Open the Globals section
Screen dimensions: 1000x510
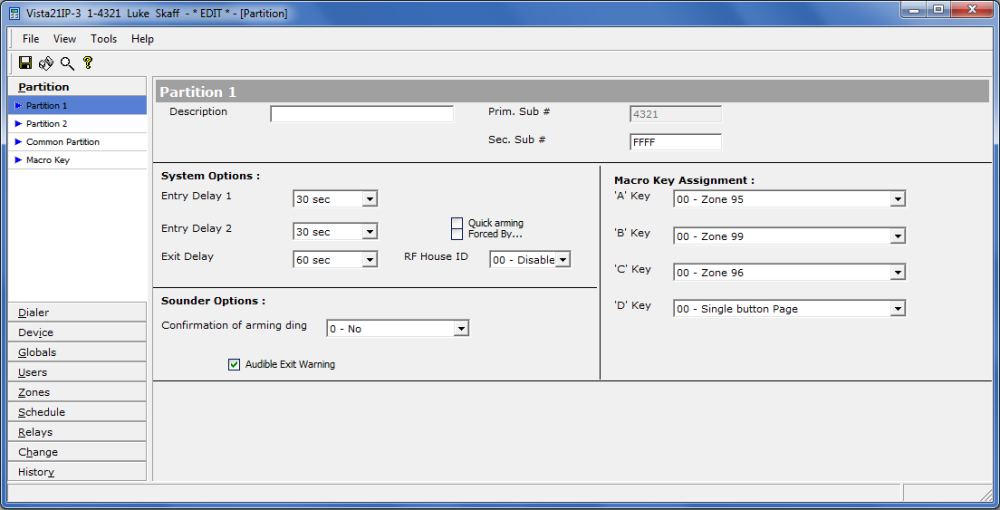point(77,352)
